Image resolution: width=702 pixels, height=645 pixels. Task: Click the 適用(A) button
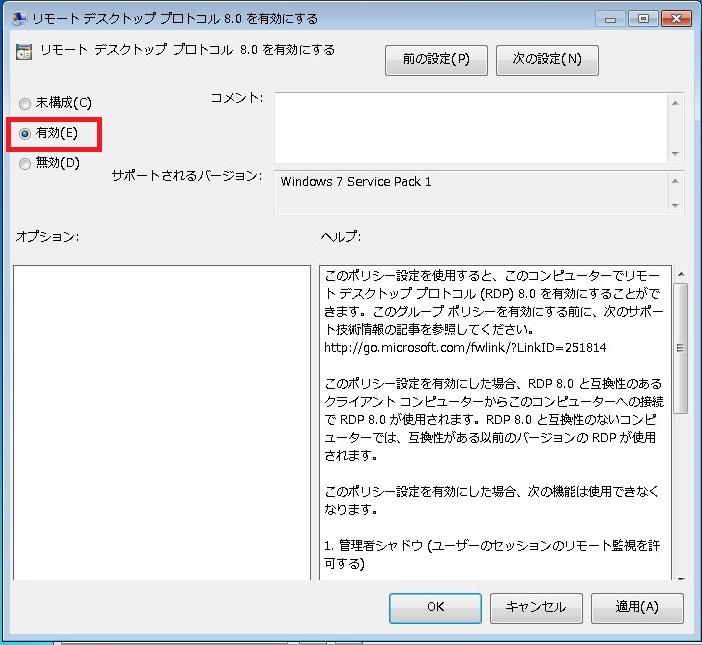click(637, 607)
